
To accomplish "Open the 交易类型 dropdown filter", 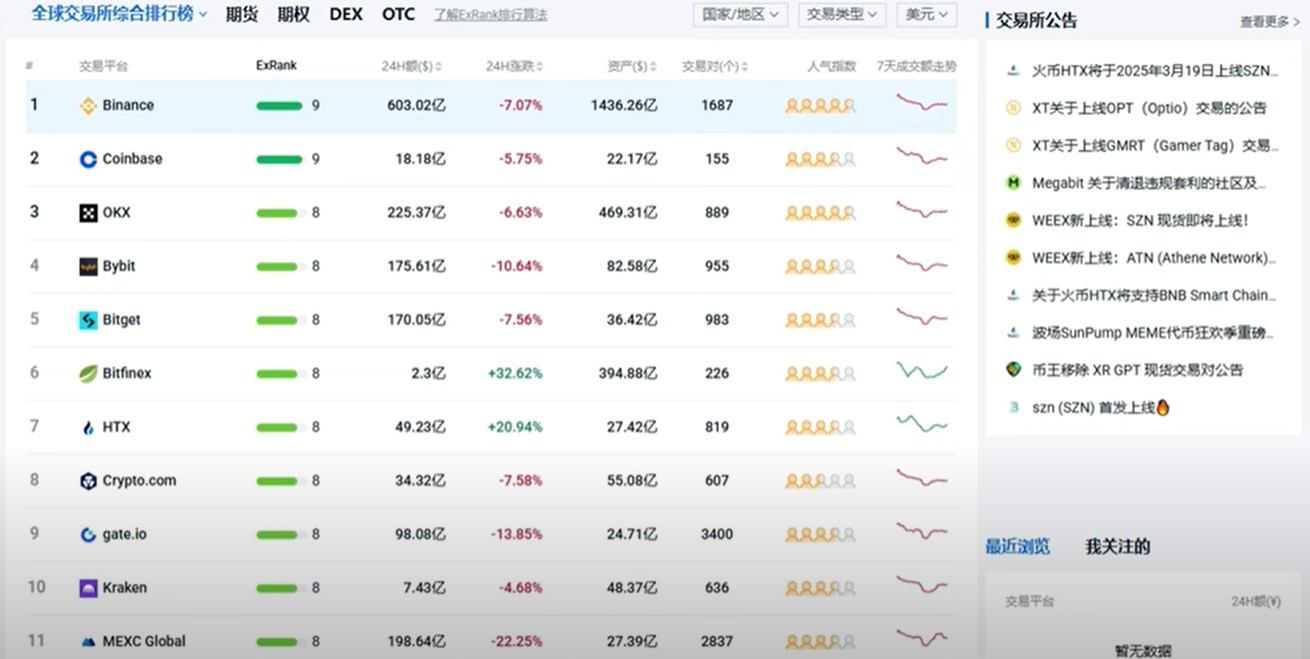I will [x=842, y=15].
